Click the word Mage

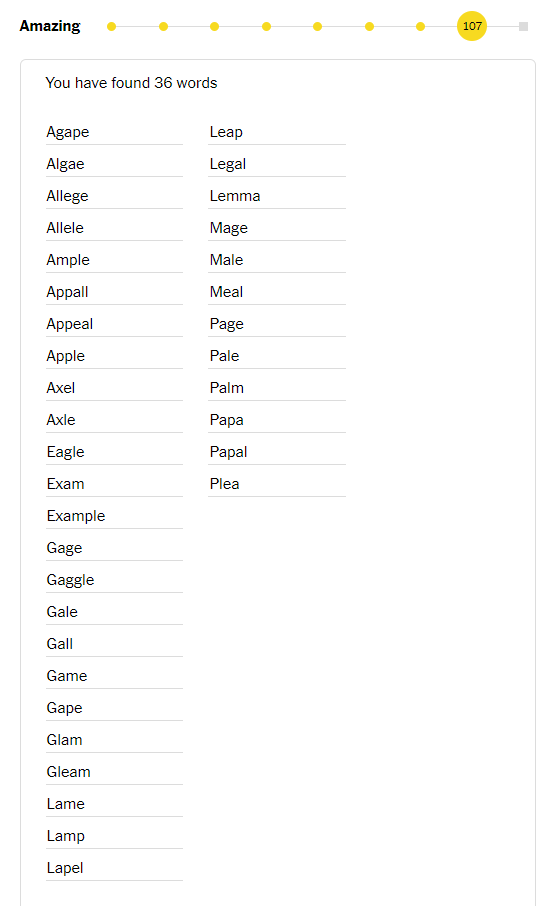click(x=228, y=228)
